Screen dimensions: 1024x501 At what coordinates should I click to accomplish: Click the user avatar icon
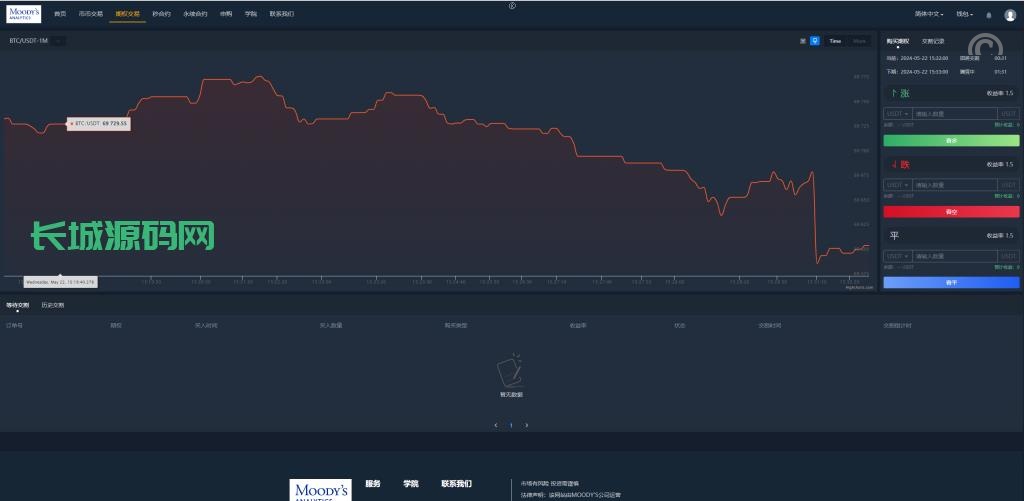click(x=1009, y=15)
